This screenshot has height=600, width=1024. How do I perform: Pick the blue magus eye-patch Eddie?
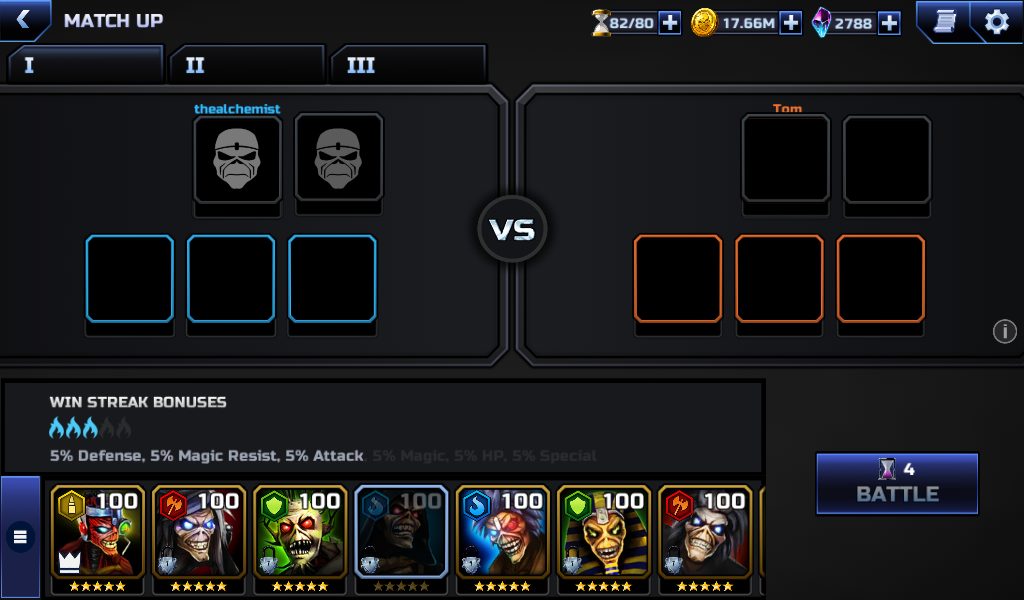(x=502, y=539)
